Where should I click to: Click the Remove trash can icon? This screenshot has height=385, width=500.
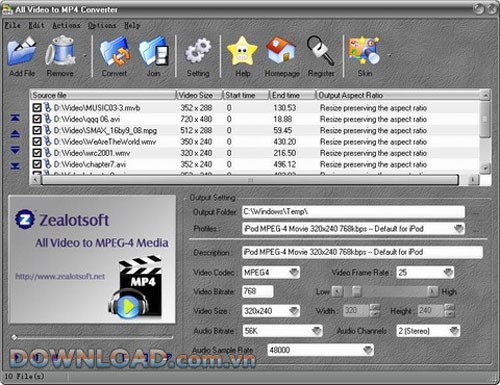[60, 51]
